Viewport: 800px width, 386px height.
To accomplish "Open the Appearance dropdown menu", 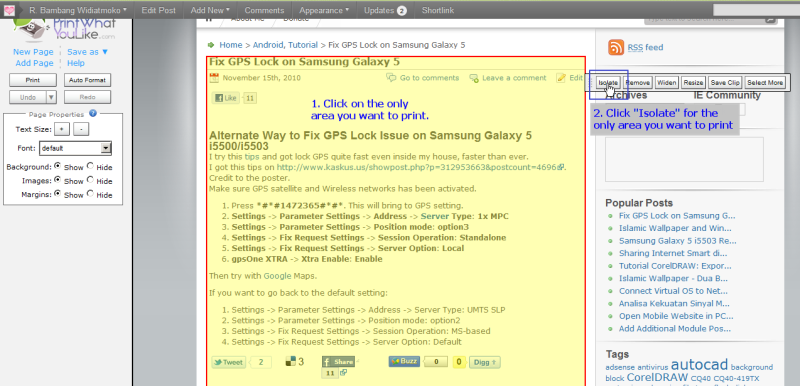I will click(x=324, y=10).
